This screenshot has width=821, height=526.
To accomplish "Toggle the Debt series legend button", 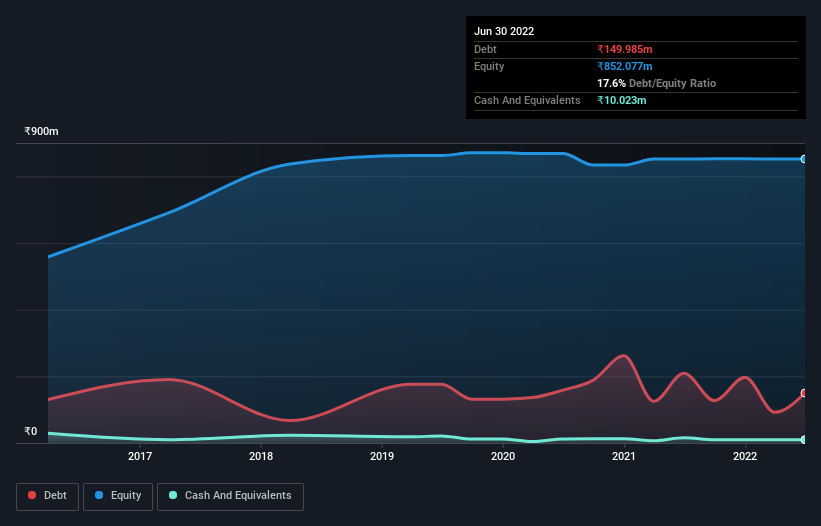I will pyautogui.click(x=47, y=496).
